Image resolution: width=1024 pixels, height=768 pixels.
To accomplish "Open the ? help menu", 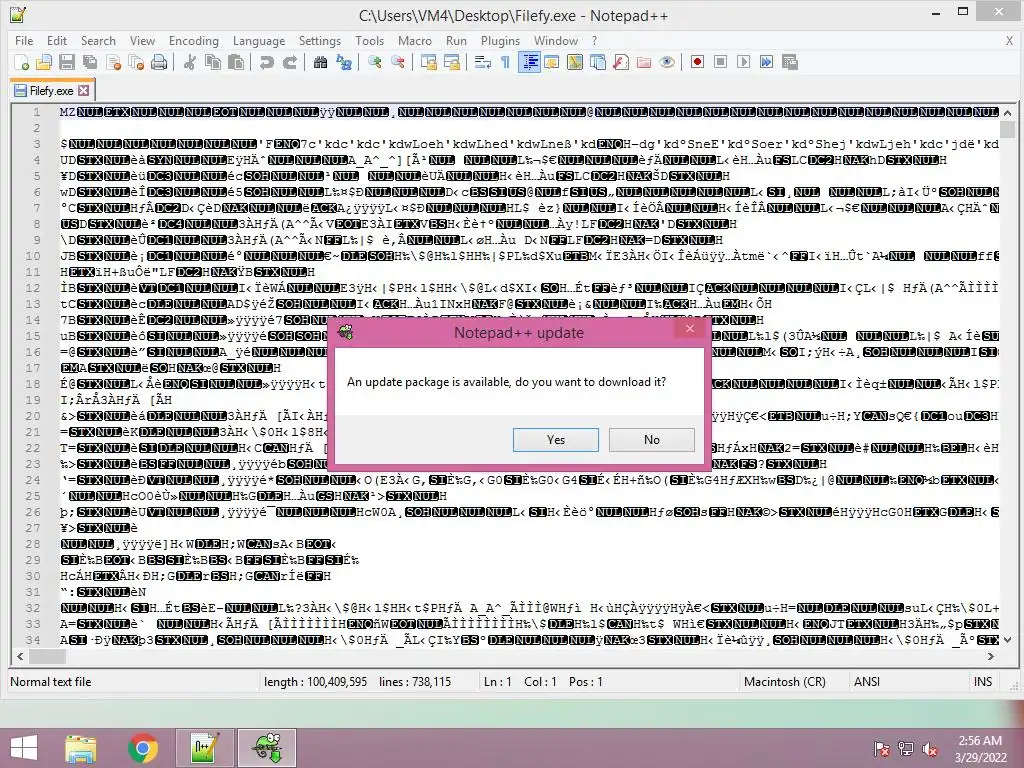I will [594, 40].
